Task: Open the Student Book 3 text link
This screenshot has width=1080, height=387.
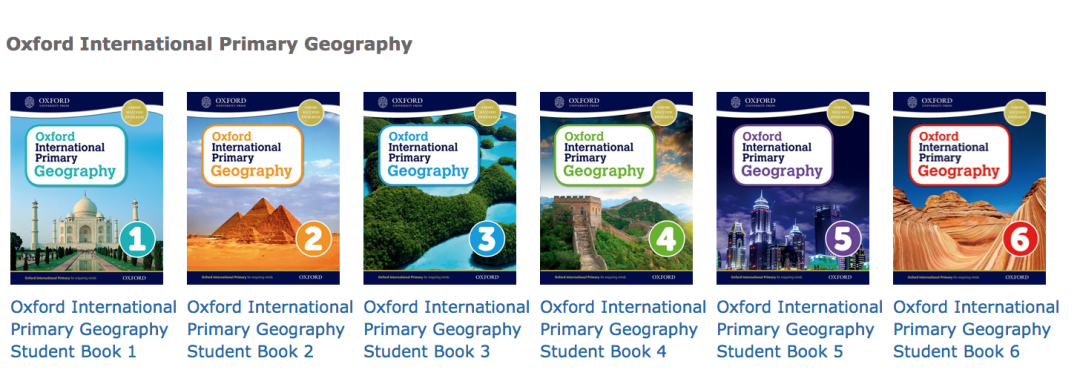Action: 446,329
